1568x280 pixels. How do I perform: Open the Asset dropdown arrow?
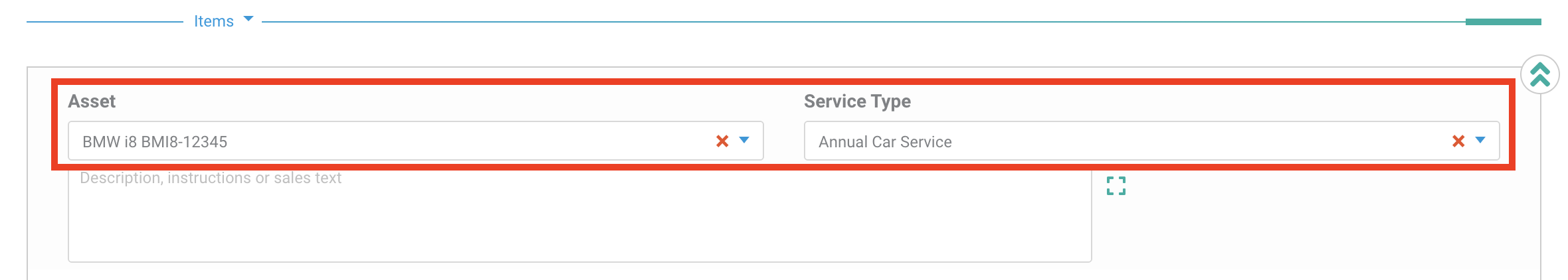click(744, 140)
